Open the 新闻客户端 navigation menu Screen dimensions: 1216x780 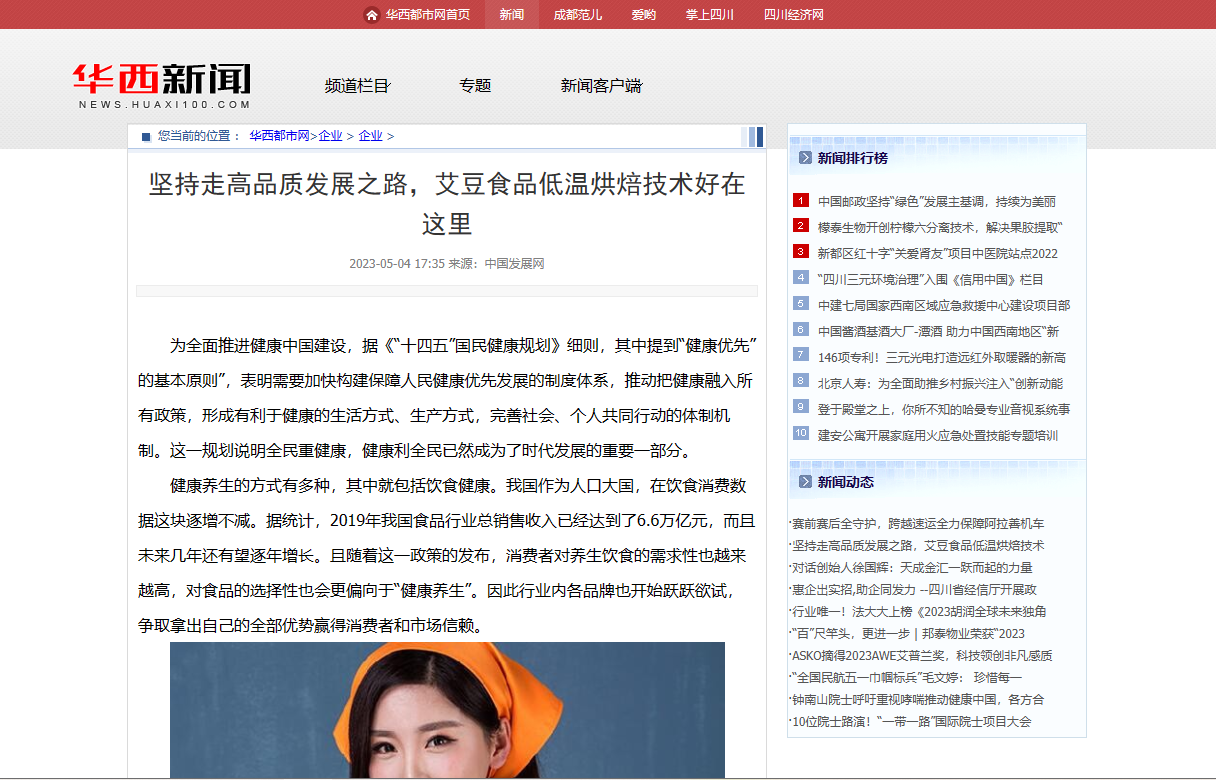pos(601,86)
